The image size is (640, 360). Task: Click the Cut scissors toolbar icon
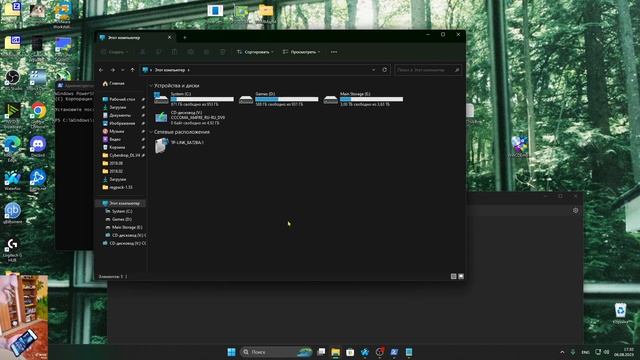[x=142, y=52]
